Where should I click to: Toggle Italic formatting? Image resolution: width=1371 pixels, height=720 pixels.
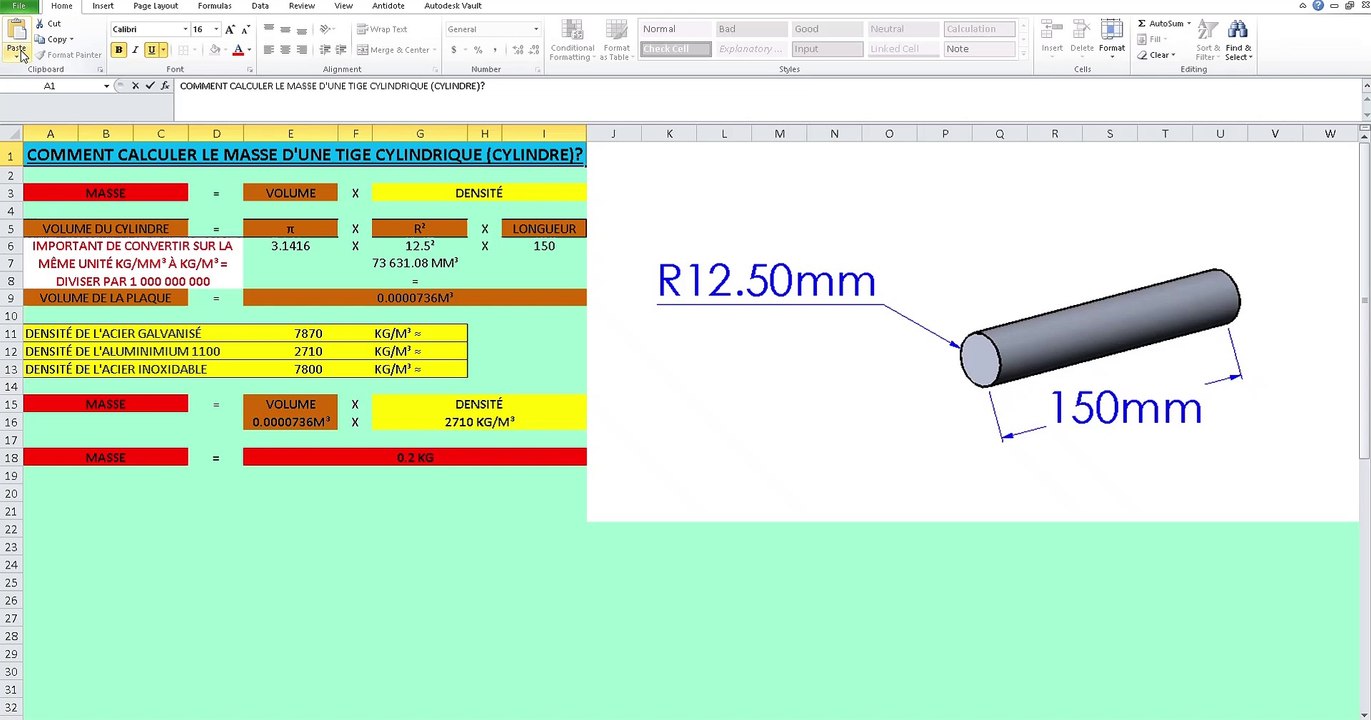(x=135, y=50)
